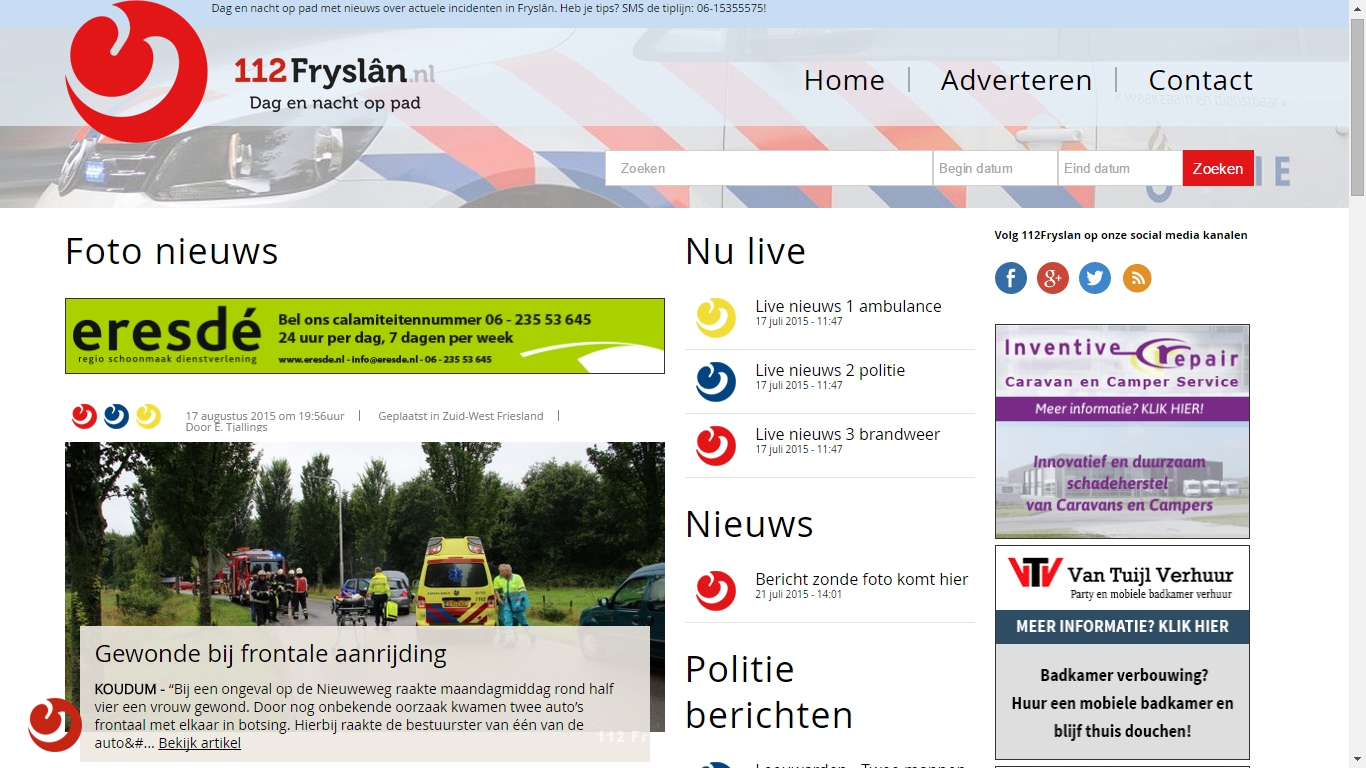Open the Eind datum date field
The height and width of the screenshot is (768, 1366).
coord(1119,168)
